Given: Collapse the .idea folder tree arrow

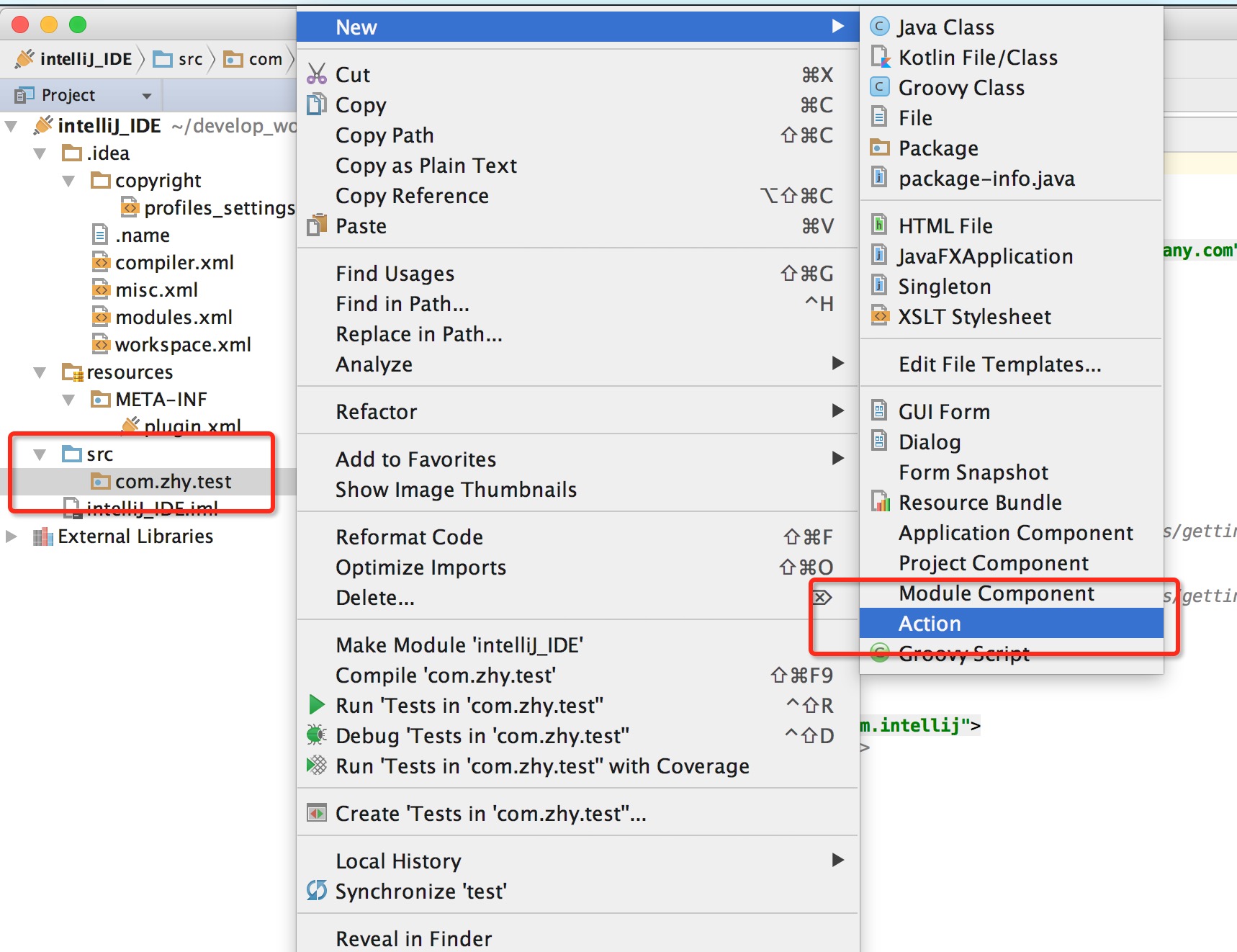Looking at the screenshot, I should click(40, 153).
